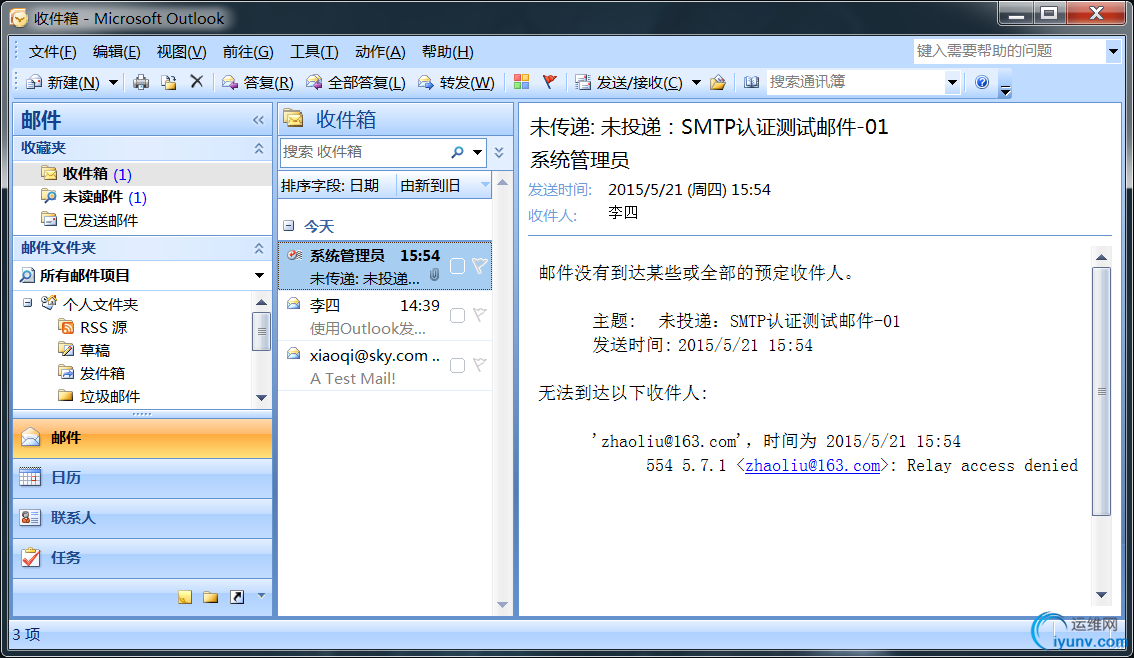Click the Shortcuts icon in the navigation pane

pos(236,597)
